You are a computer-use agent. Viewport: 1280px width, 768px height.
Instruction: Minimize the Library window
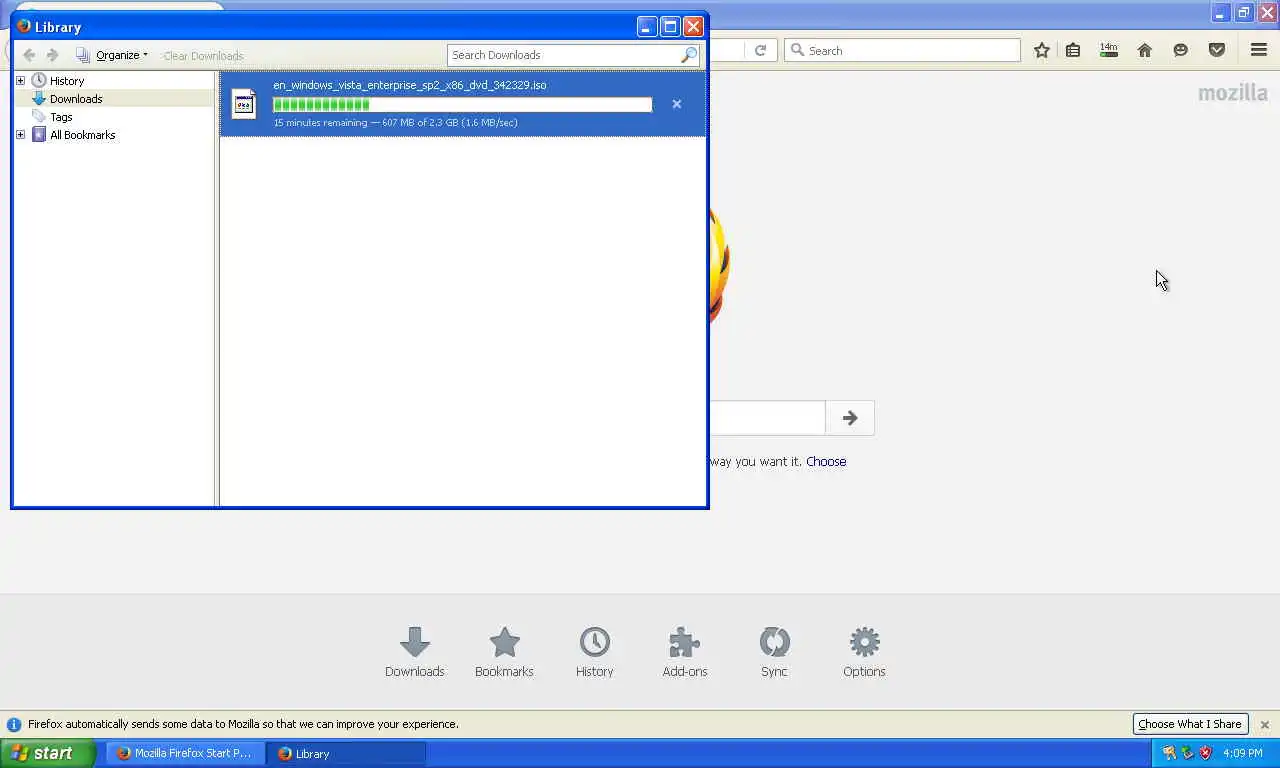point(647,27)
